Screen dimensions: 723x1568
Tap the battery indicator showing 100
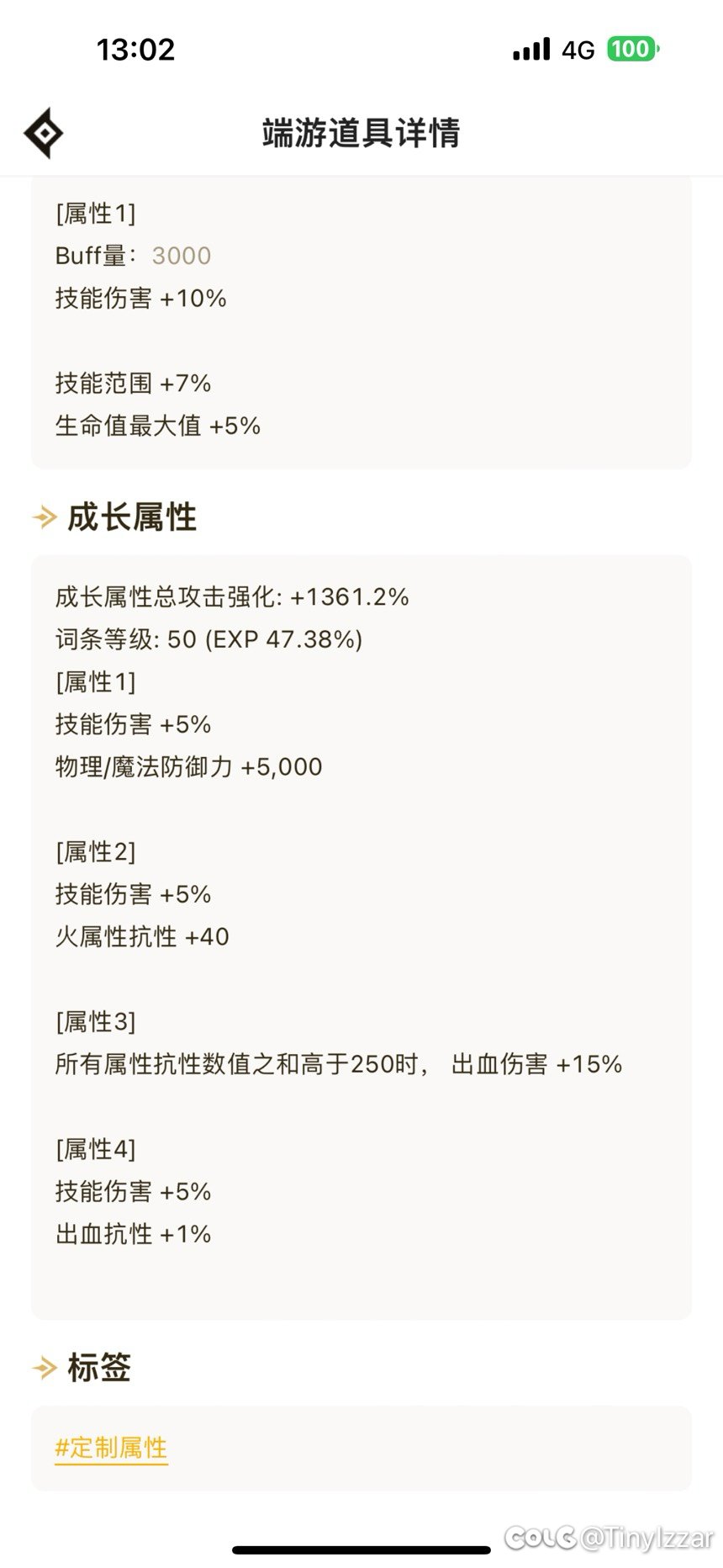[x=634, y=50]
